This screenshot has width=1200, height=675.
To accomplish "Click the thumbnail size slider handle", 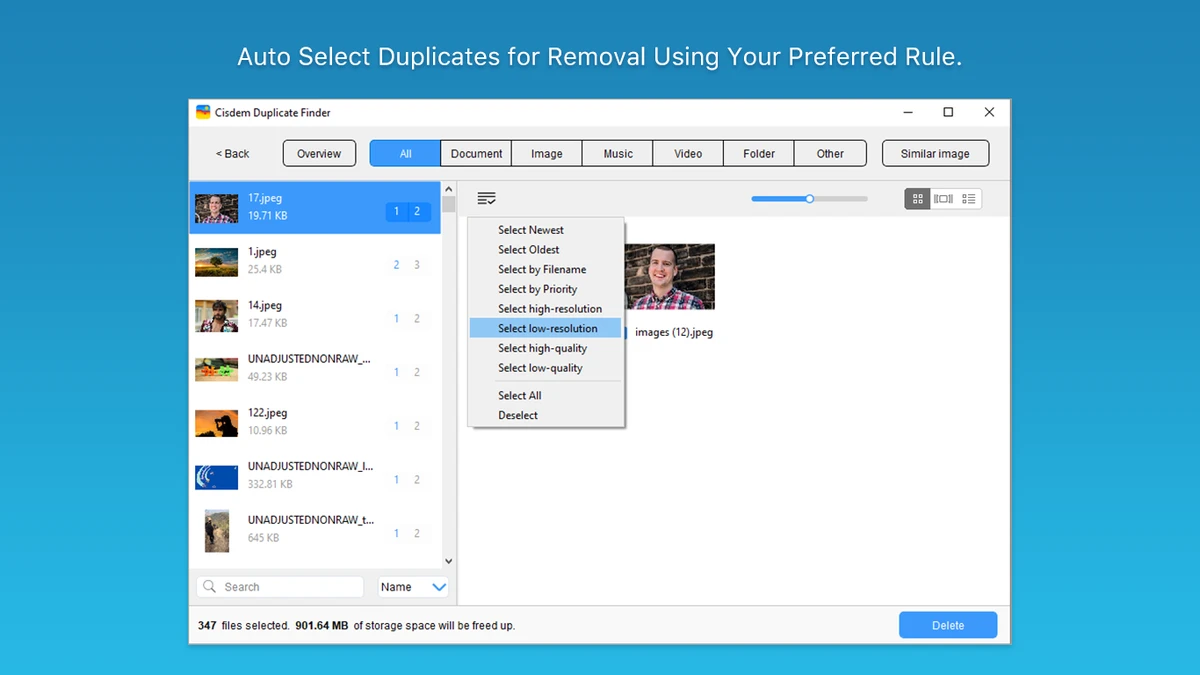I will pyautogui.click(x=809, y=199).
